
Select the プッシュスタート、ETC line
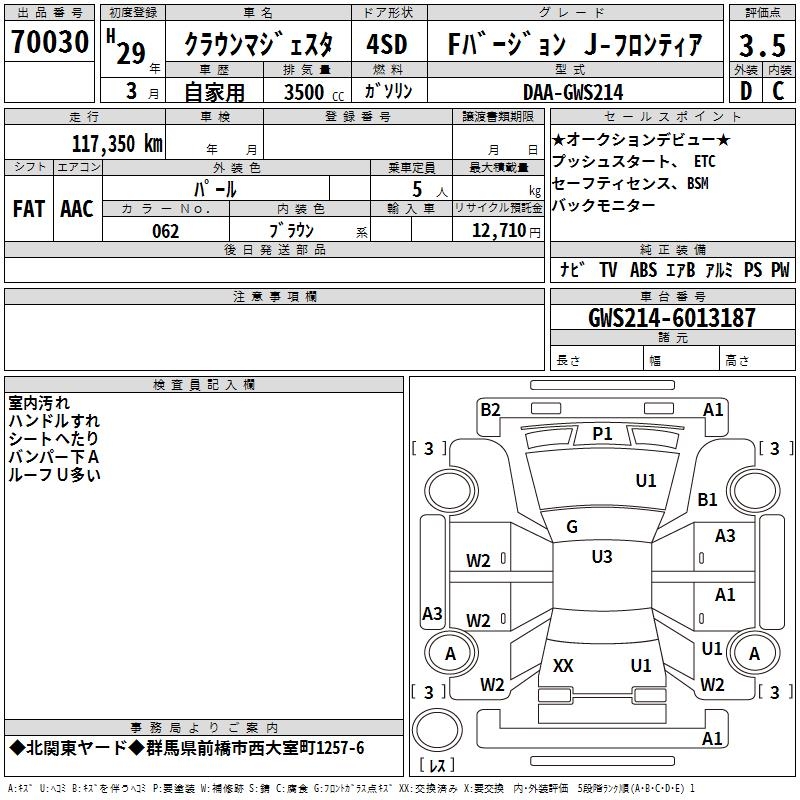click(634, 161)
